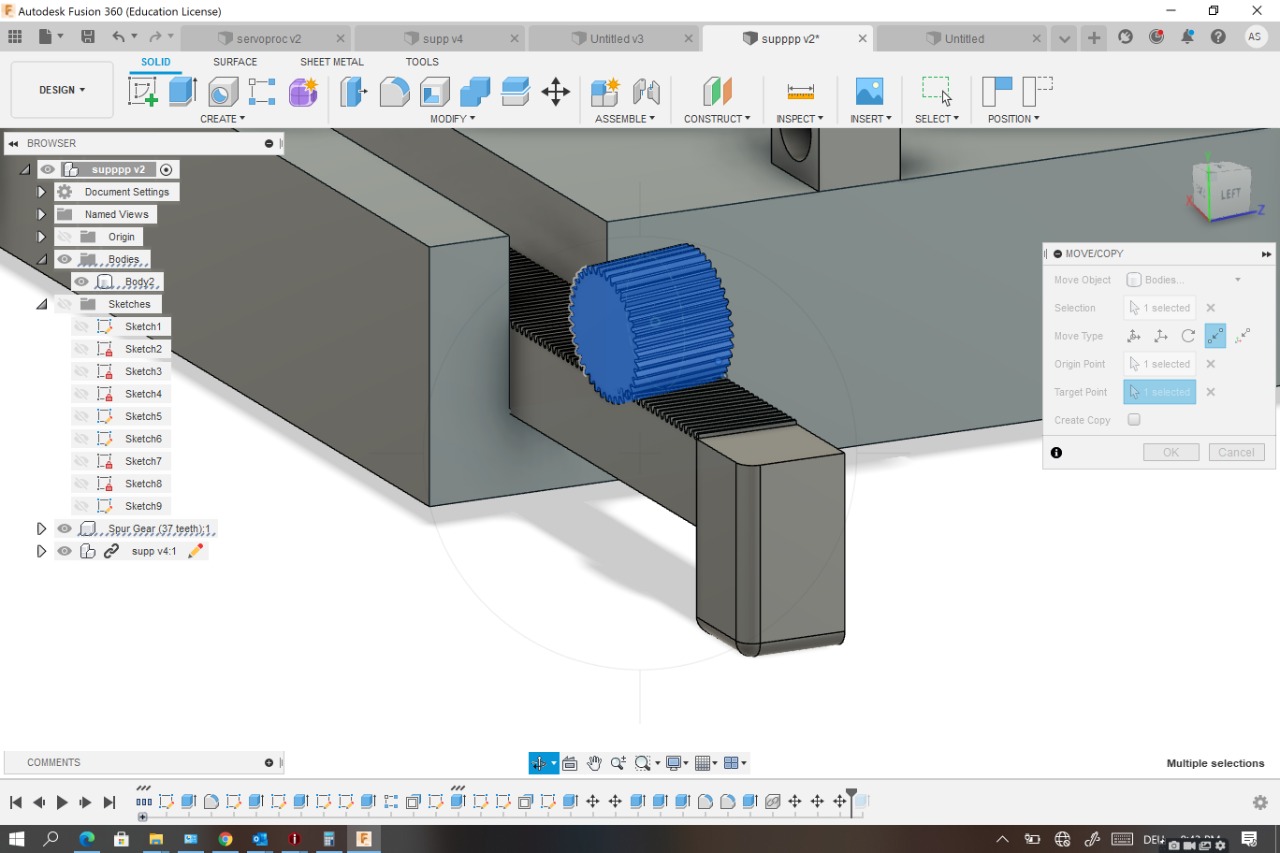Show the Origin folder via eye icon
This screenshot has height=853, width=1280.
click(65, 237)
